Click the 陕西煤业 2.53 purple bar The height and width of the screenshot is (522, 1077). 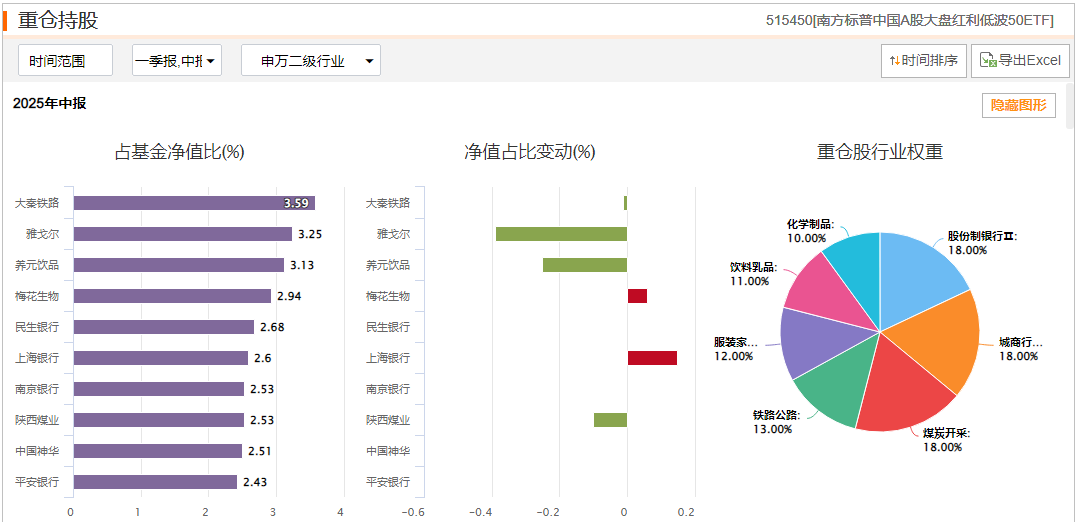coord(159,420)
